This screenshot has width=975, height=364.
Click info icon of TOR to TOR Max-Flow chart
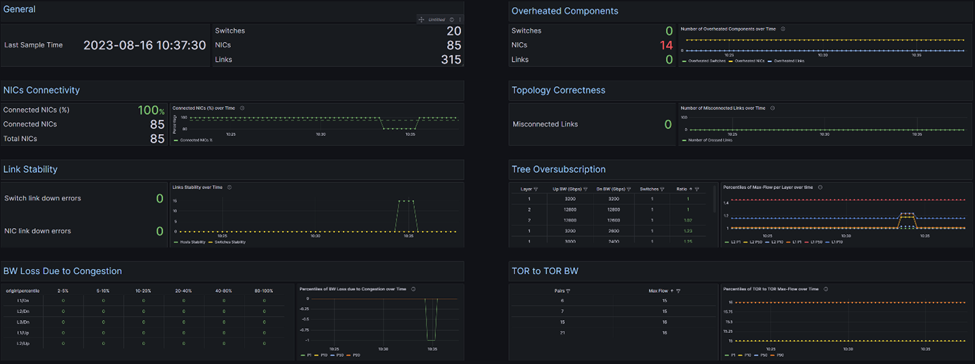click(x=826, y=289)
